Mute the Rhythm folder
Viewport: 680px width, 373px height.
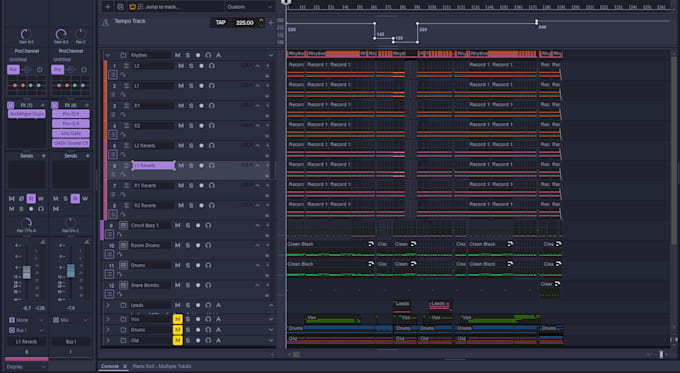[x=177, y=56]
